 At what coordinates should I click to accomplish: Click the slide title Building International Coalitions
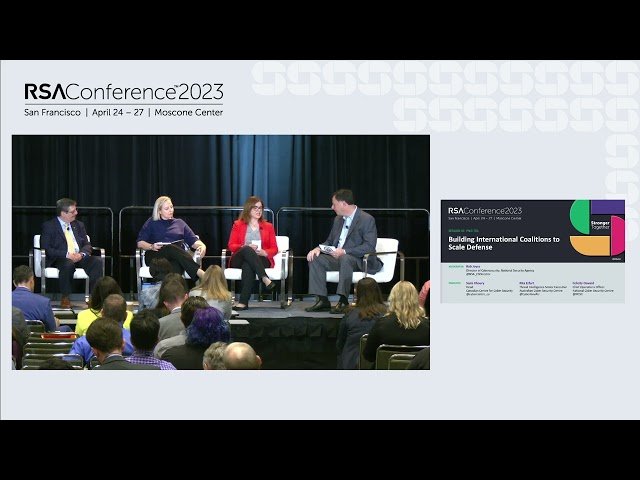pyautogui.click(x=504, y=243)
